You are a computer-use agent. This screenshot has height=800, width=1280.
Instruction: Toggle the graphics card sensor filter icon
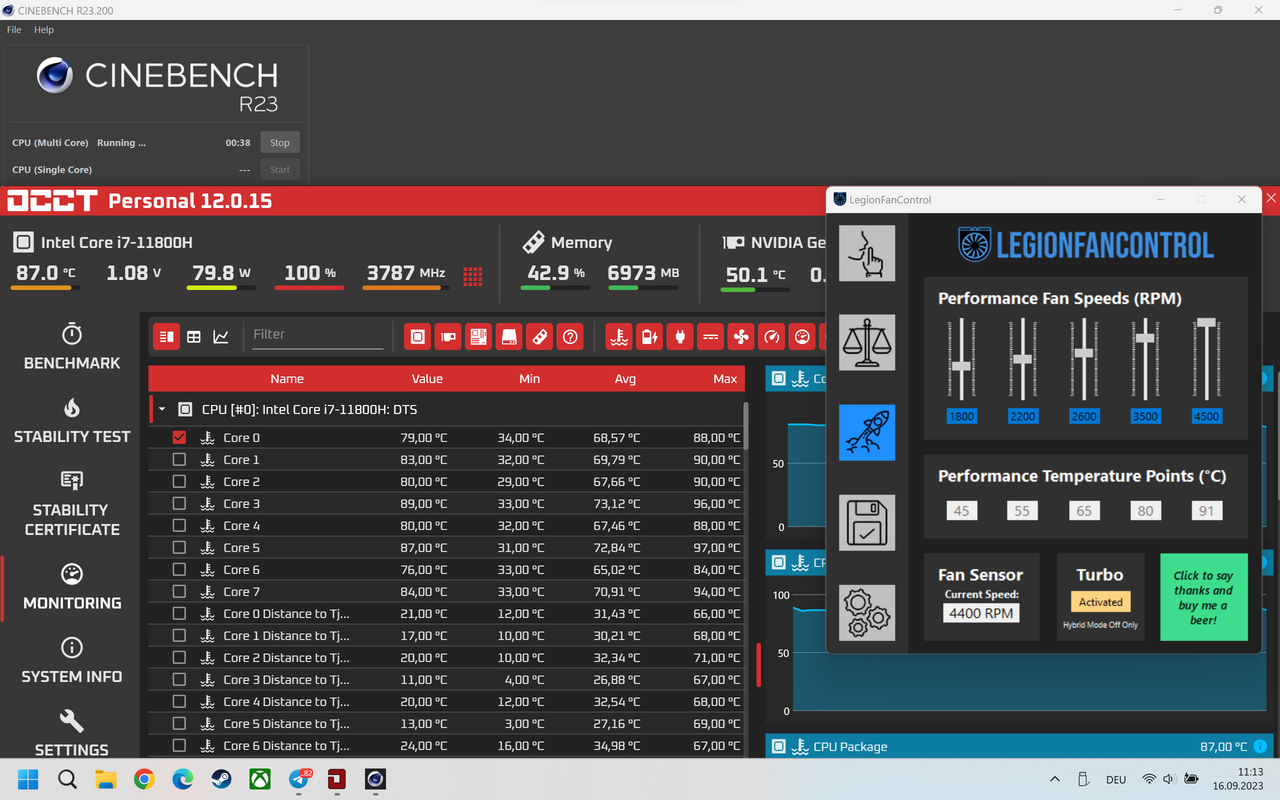coord(448,337)
